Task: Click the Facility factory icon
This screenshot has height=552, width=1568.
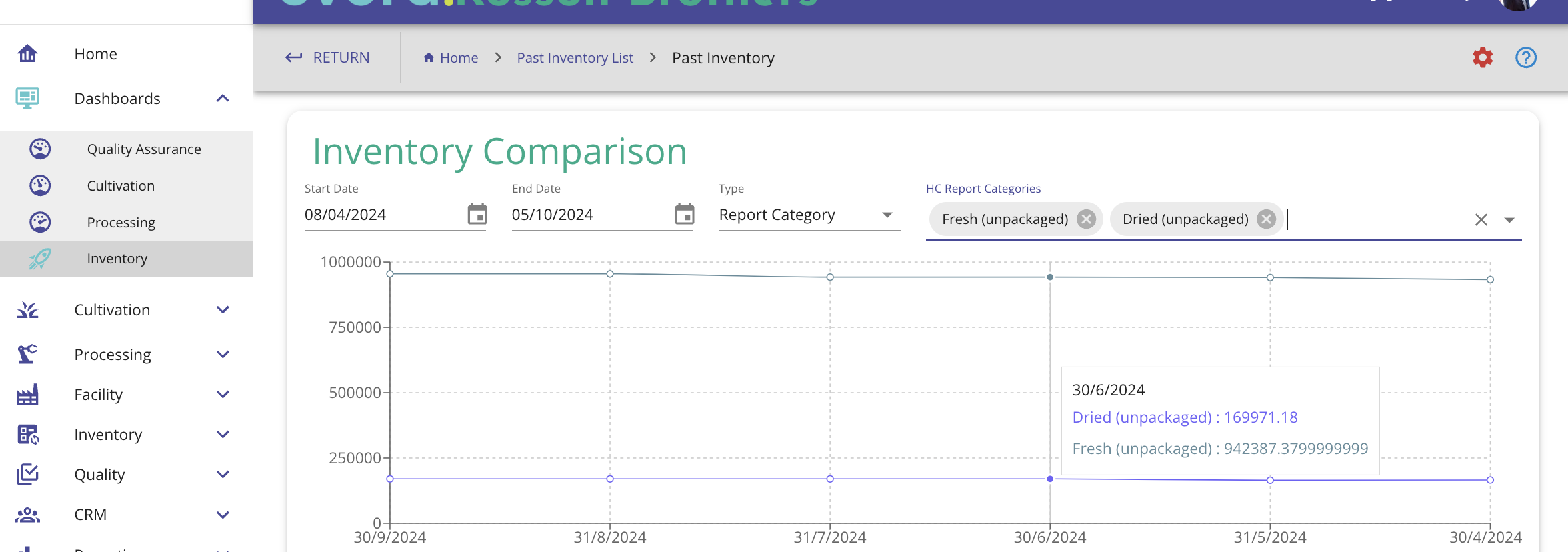Action: 27,395
